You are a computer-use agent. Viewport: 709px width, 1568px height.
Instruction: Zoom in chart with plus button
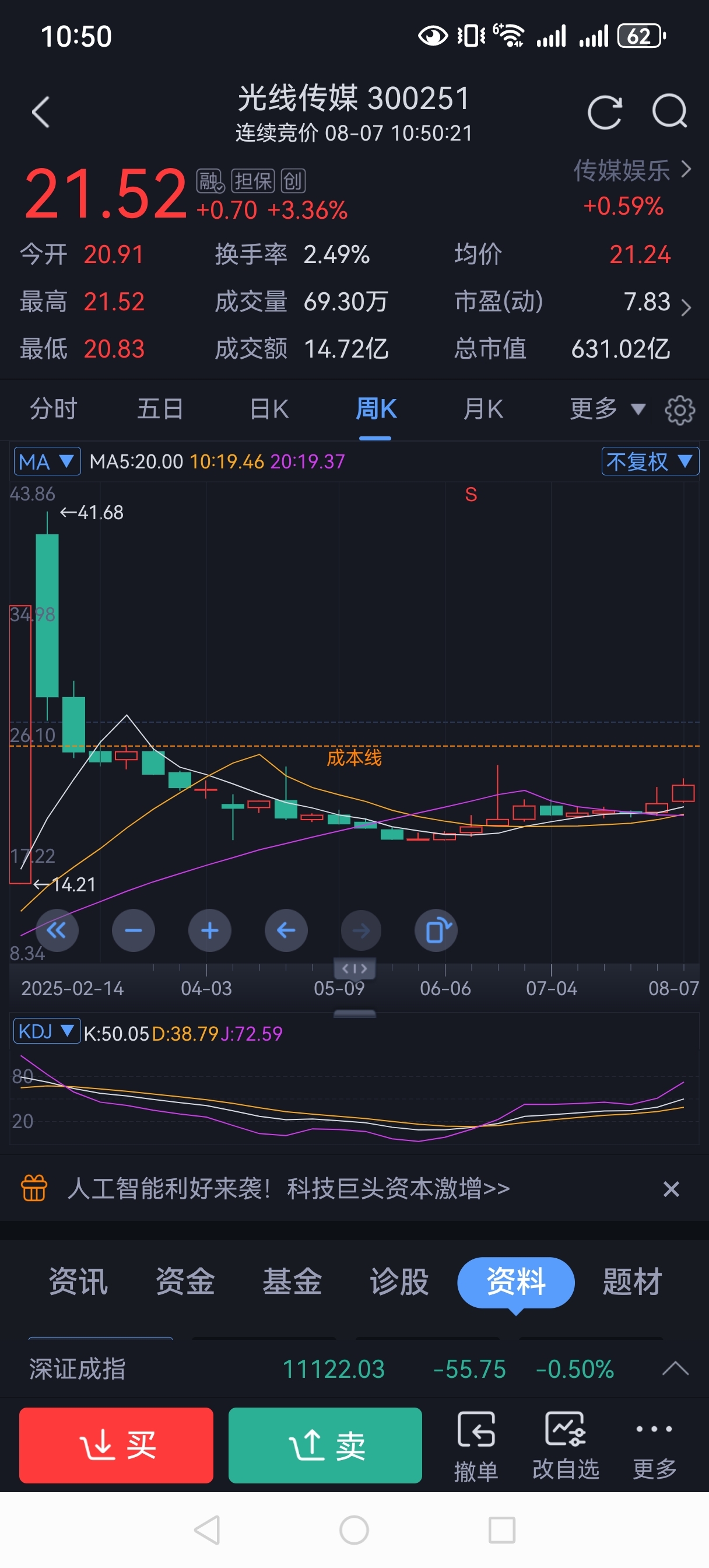click(x=209, y=930)
